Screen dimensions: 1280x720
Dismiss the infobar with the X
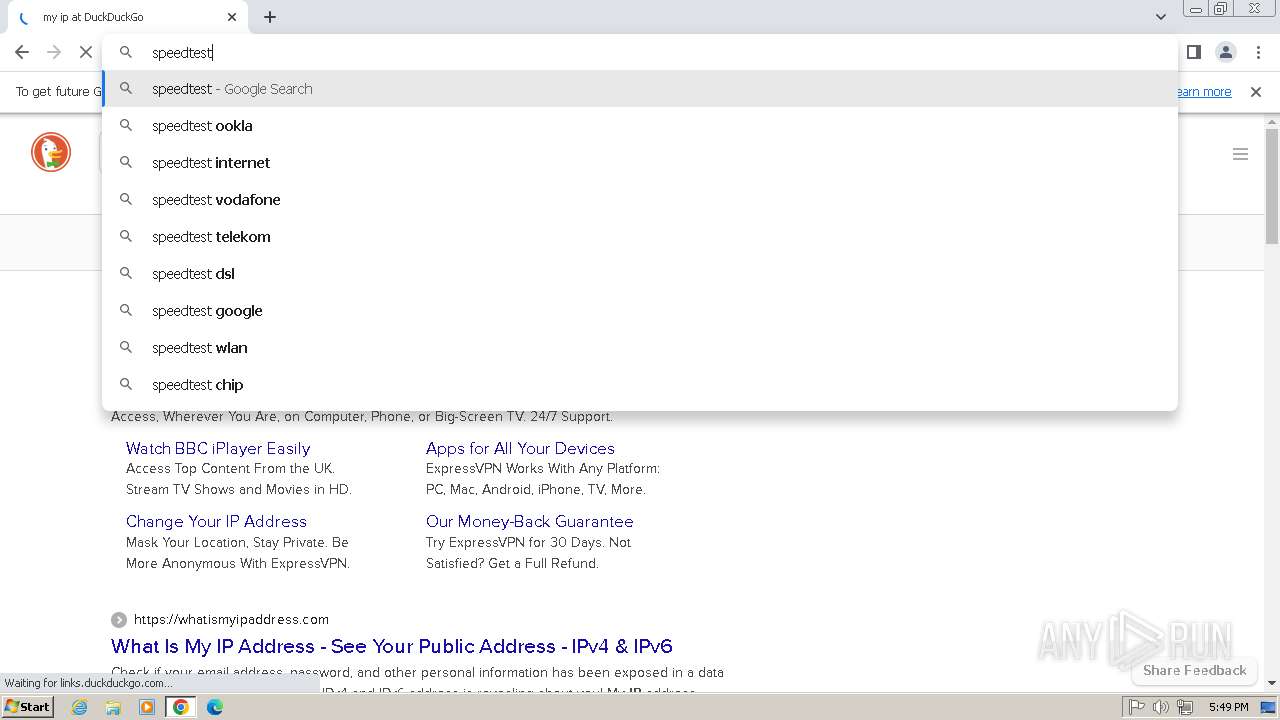click(1256, 92)
